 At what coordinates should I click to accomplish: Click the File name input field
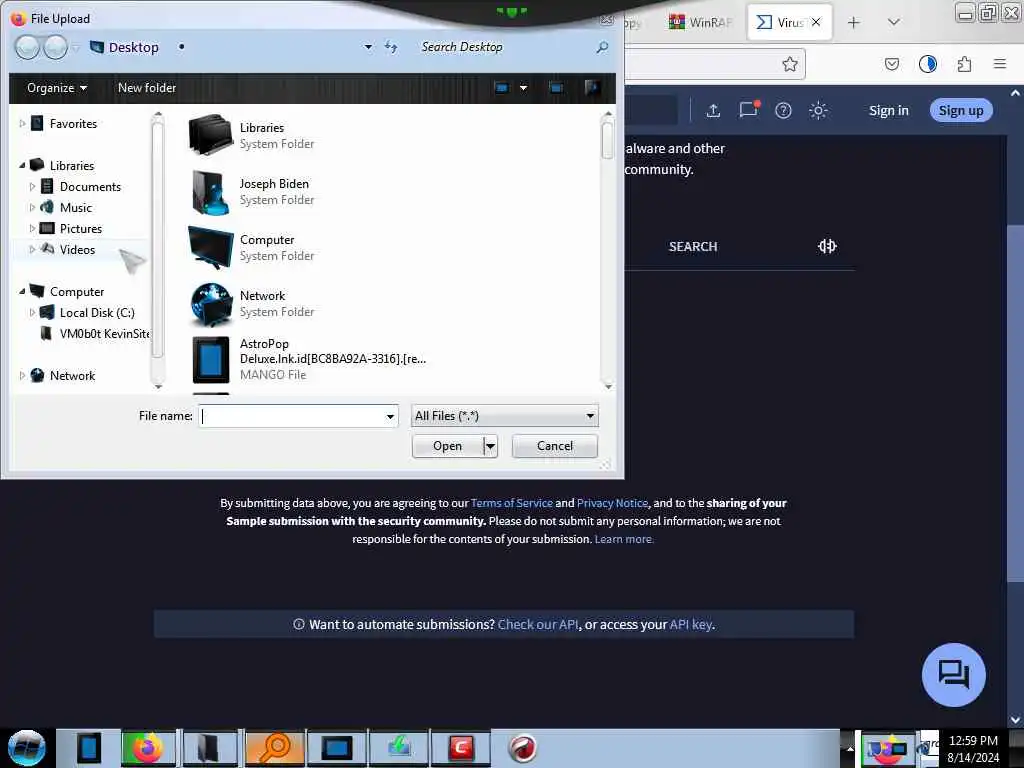[291, 416]
